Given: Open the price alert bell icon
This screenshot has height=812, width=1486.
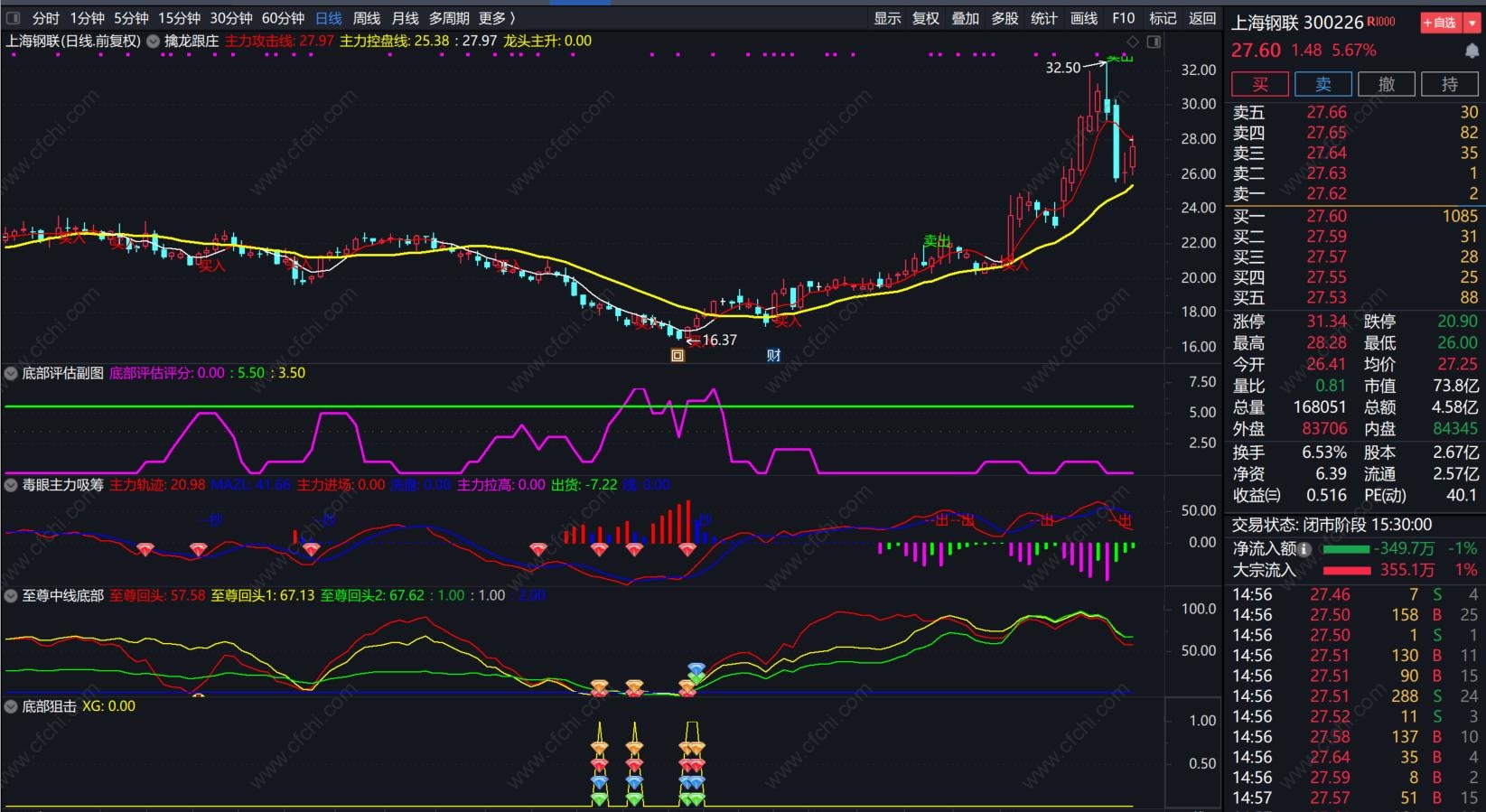Looking at the screenshot, I should tap(1472, 50).
